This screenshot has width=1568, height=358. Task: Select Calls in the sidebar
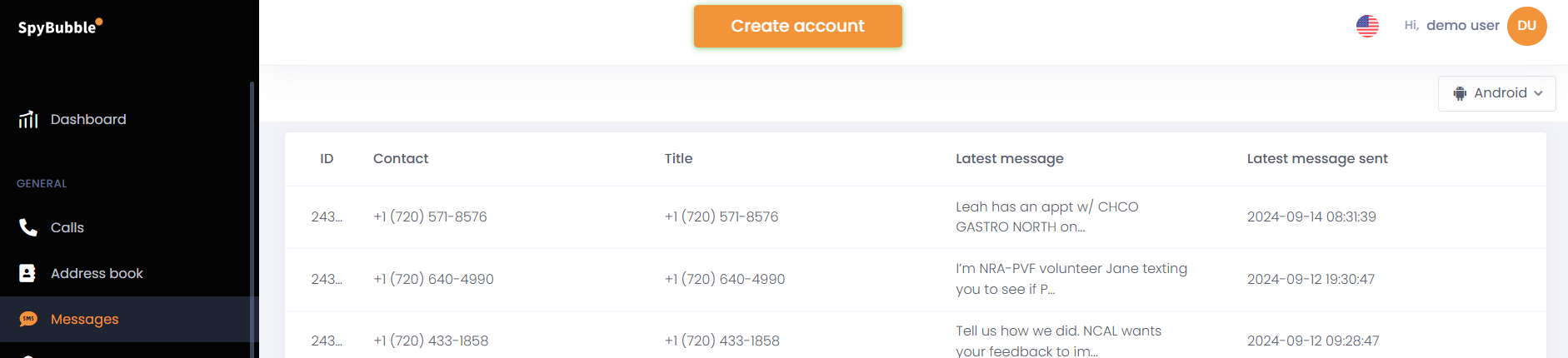point(67,227)
